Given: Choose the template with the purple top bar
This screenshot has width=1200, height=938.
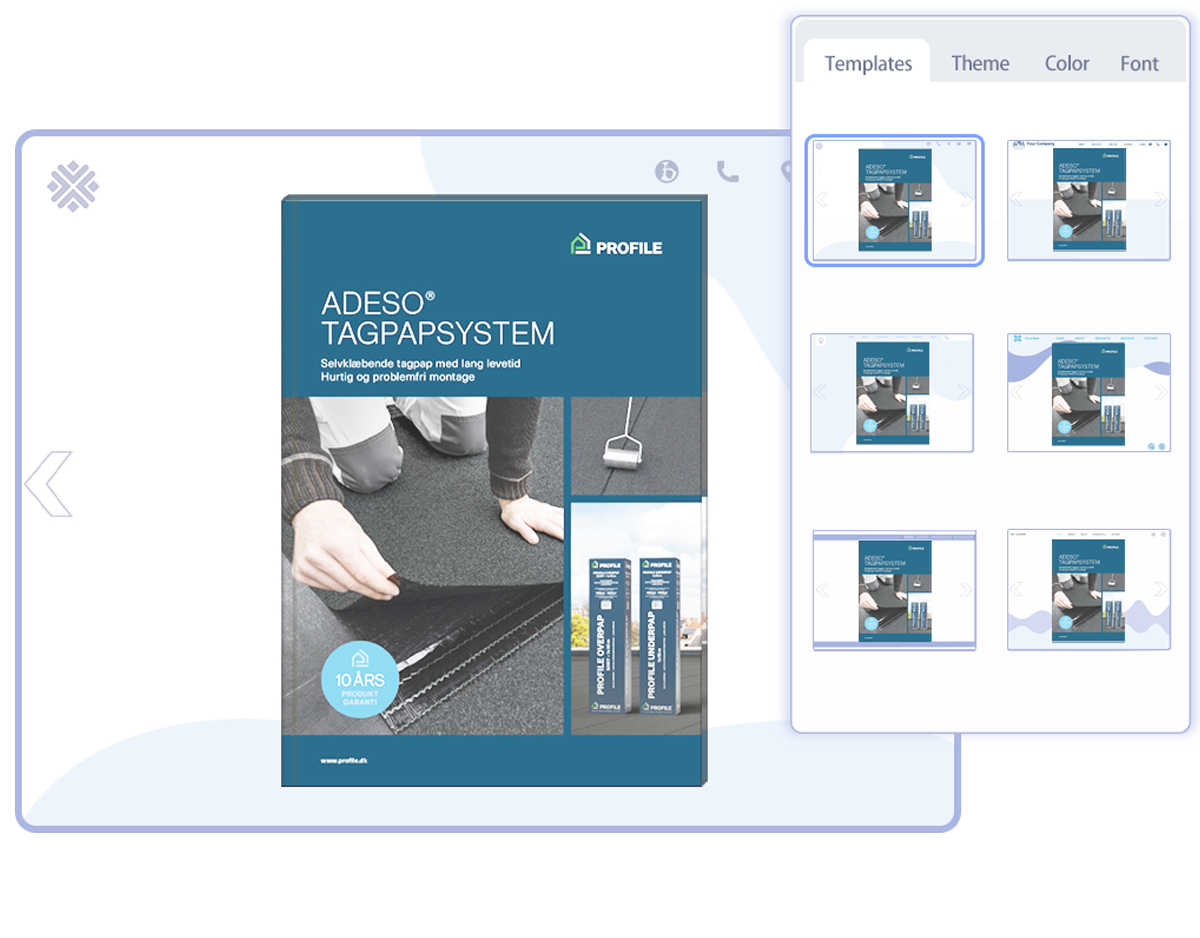Looking at the screenshot, I should [x=894, y=590].
